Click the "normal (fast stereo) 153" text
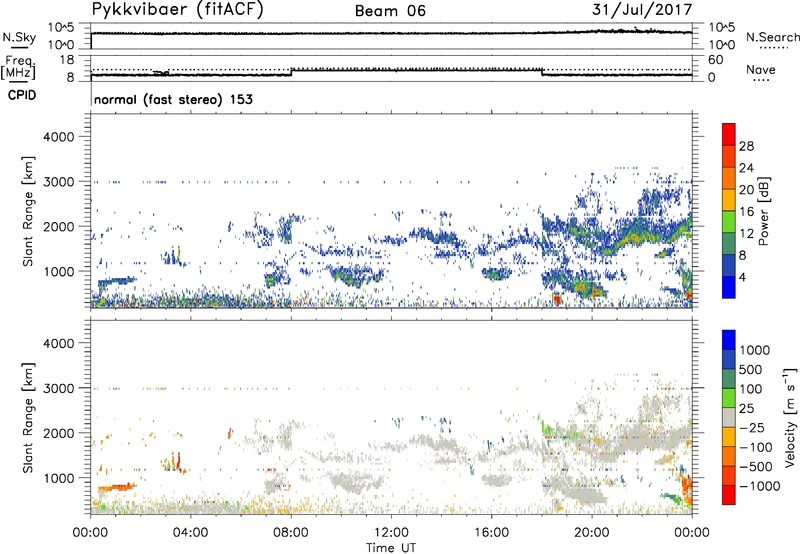The image size is (800, 554). (x=173, y=99)
